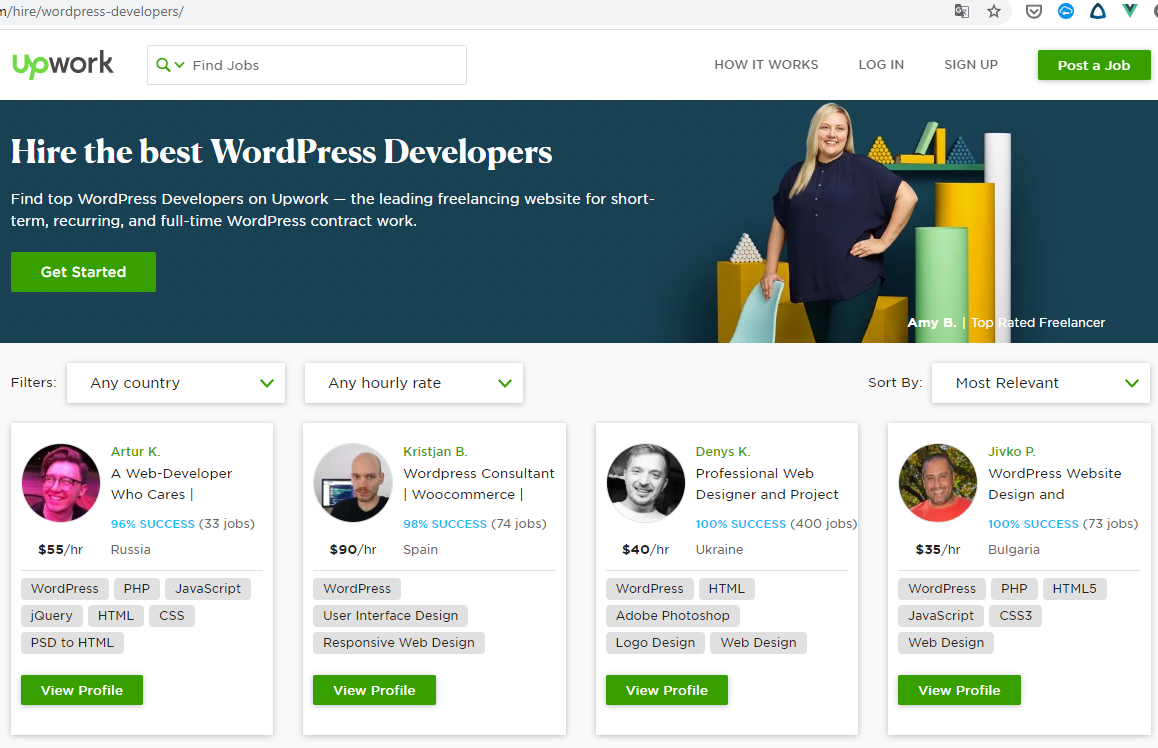Open Denys K.'s profile photo
This screenshot has width=1158, height=748.
645,483
